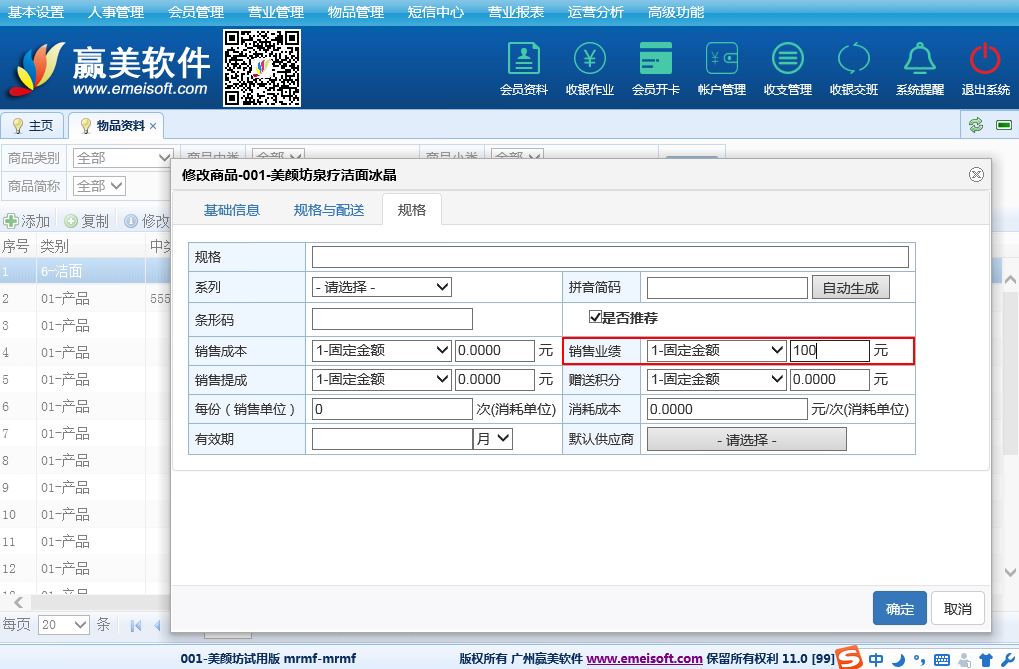
Task: Select the 规格与配送 tab
Action: 329,210
